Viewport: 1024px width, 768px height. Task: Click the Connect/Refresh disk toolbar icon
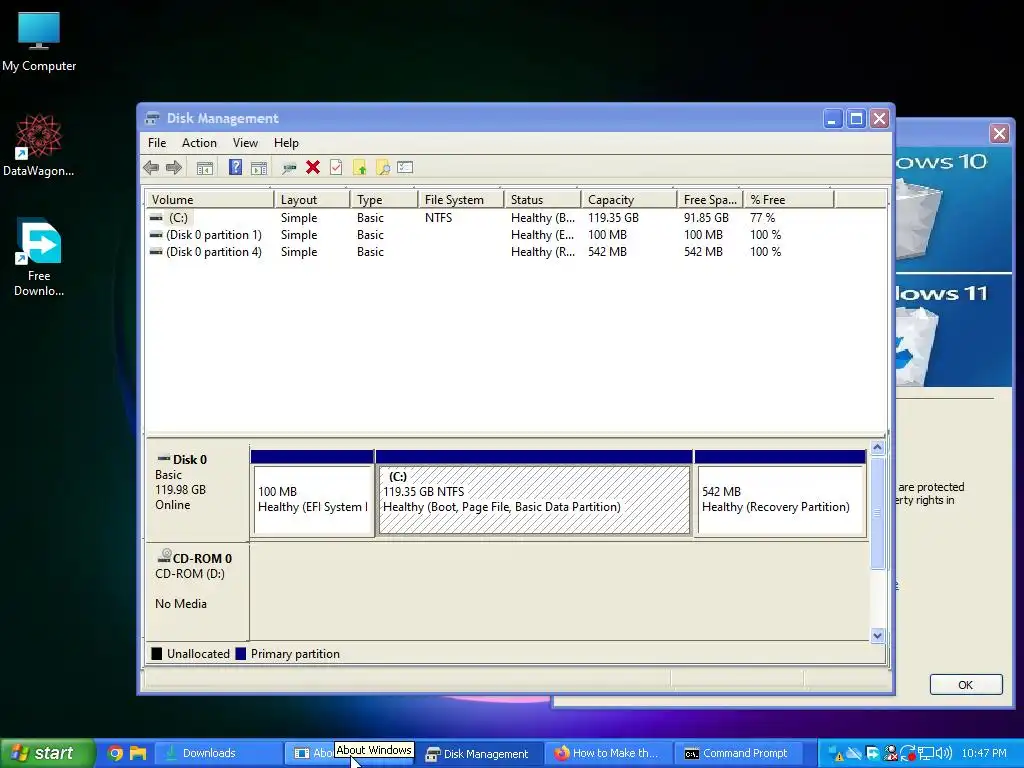(289, 168)
